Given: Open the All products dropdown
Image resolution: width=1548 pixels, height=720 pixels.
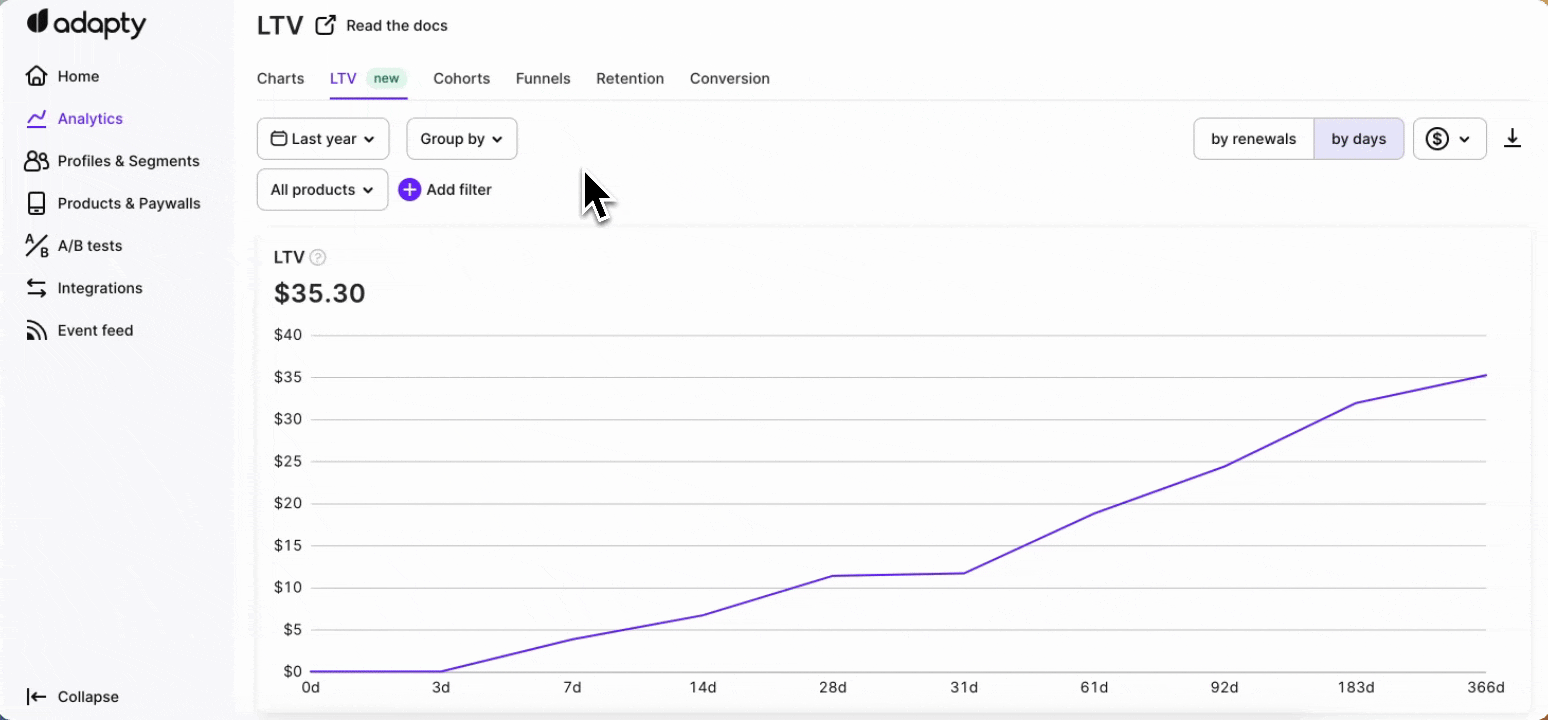Looking at the screenshot, I should tap(322, 190).
